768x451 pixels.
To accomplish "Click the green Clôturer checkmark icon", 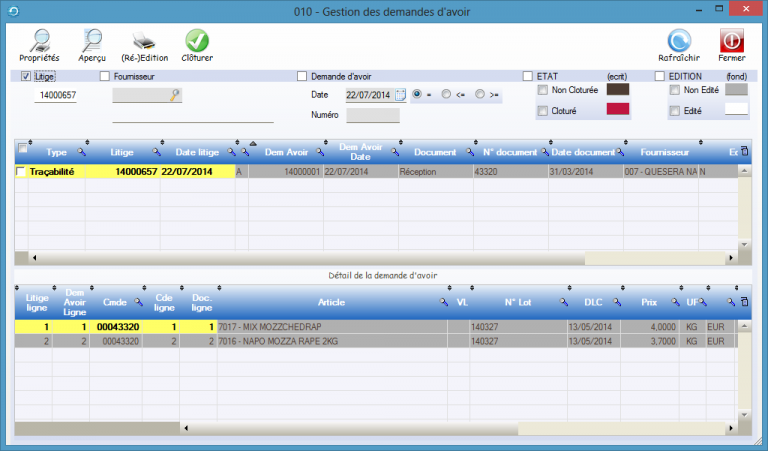I will pos(196,41).
